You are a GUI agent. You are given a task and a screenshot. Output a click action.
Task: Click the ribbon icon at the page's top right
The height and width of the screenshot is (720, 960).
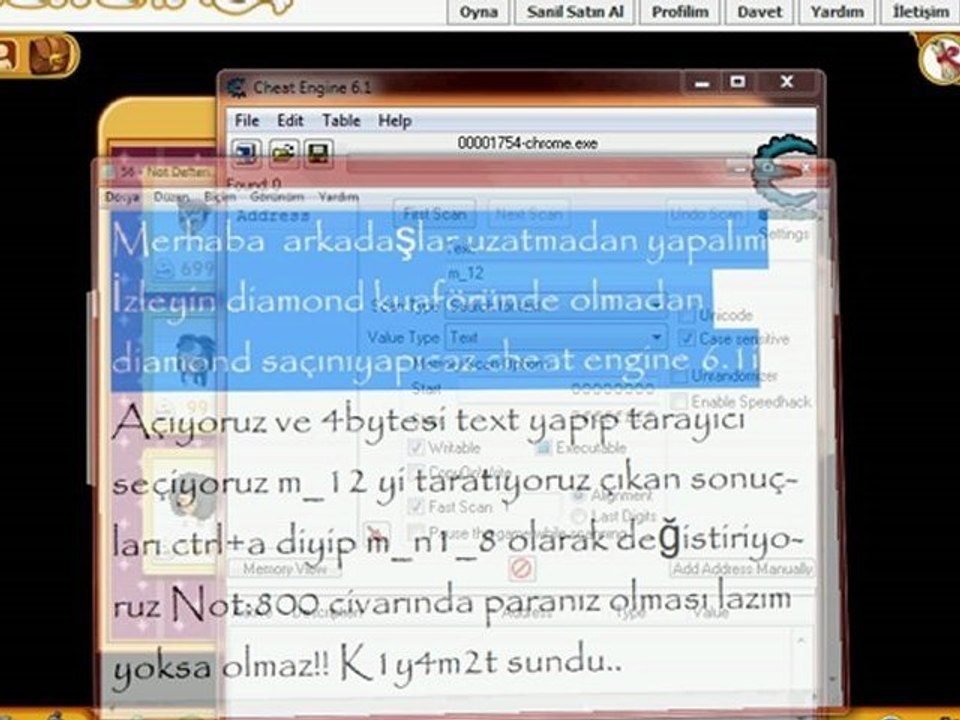[942, 58]
